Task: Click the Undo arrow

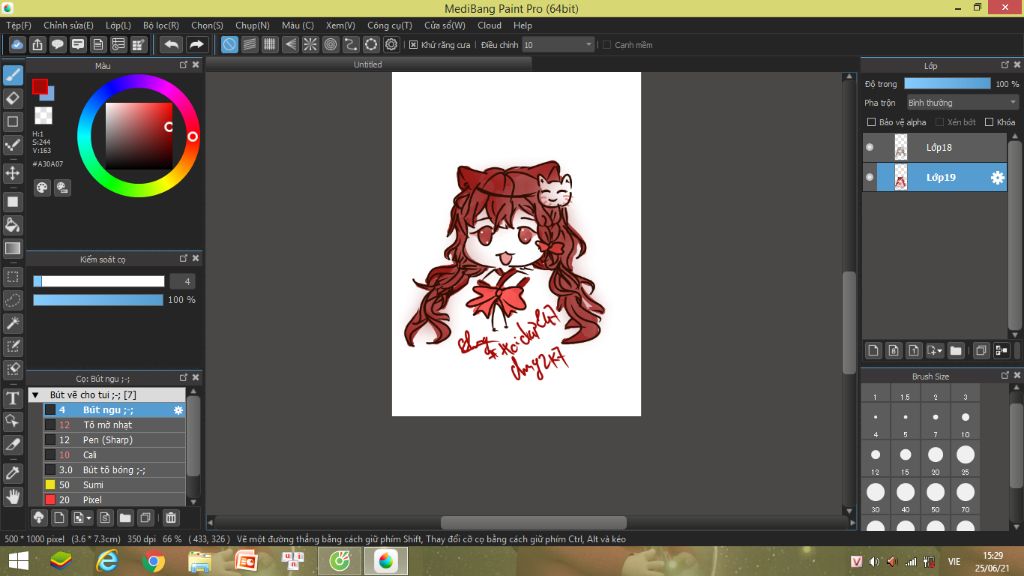Action: click(x=171, y=44)
